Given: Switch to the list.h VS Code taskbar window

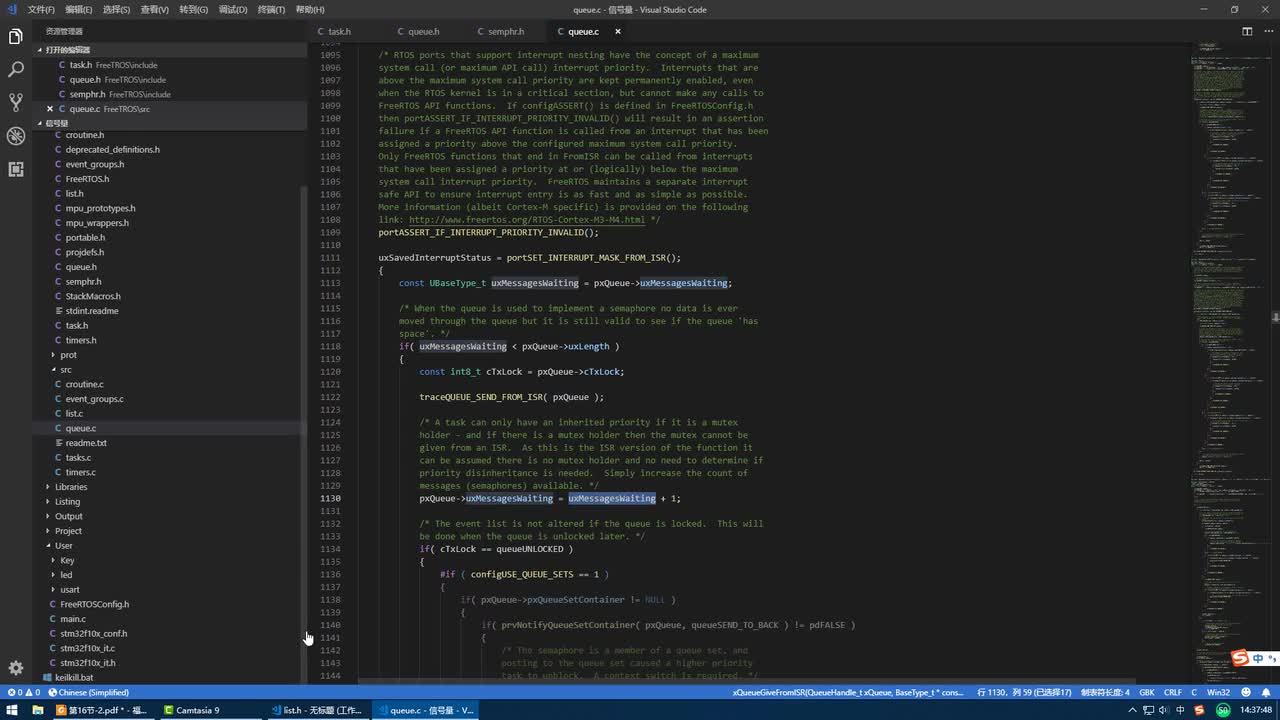Looking at the screenshot, I should pos(316,710).
